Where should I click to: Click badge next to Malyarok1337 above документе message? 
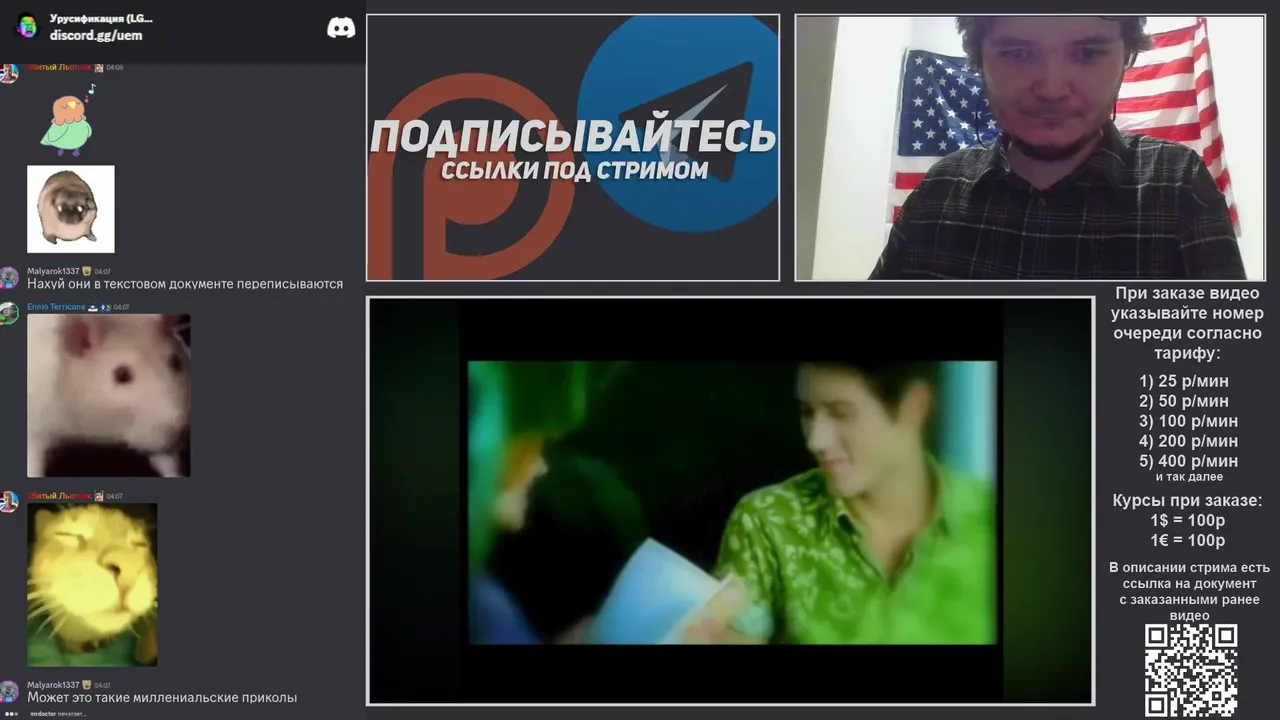tap(87, 271)
